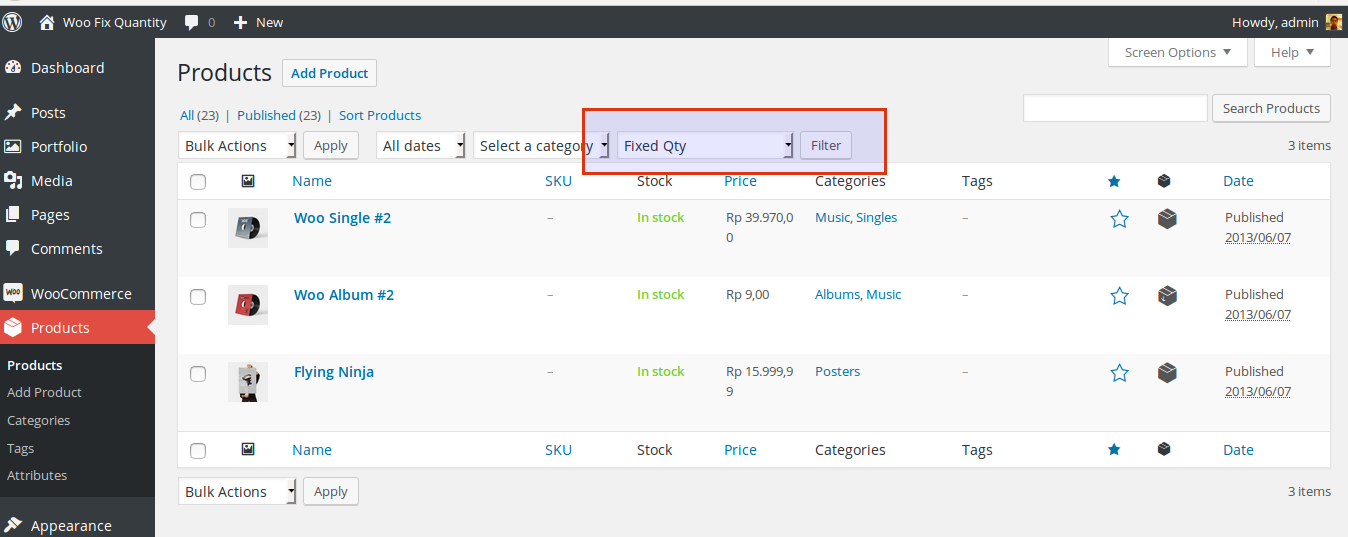The width and height of the screenshot is (1348, 537).
Task: Click the product type cube for Woo Single #2
Action: pos(1167,219)
